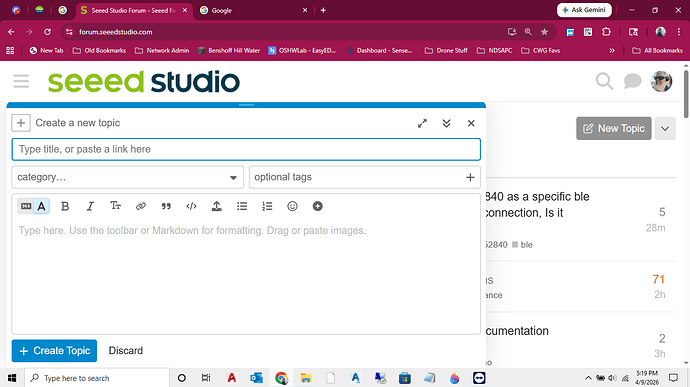Open the Drone Stuff bookmarks folder

(x=446, y=51)
